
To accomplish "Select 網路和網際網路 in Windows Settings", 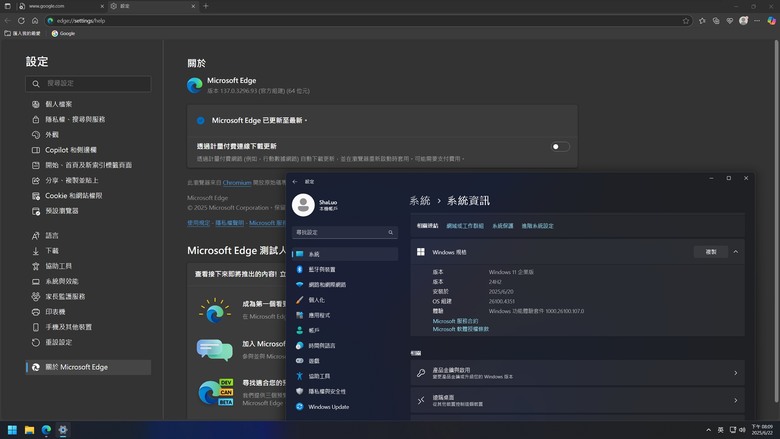I will point(345,285).
